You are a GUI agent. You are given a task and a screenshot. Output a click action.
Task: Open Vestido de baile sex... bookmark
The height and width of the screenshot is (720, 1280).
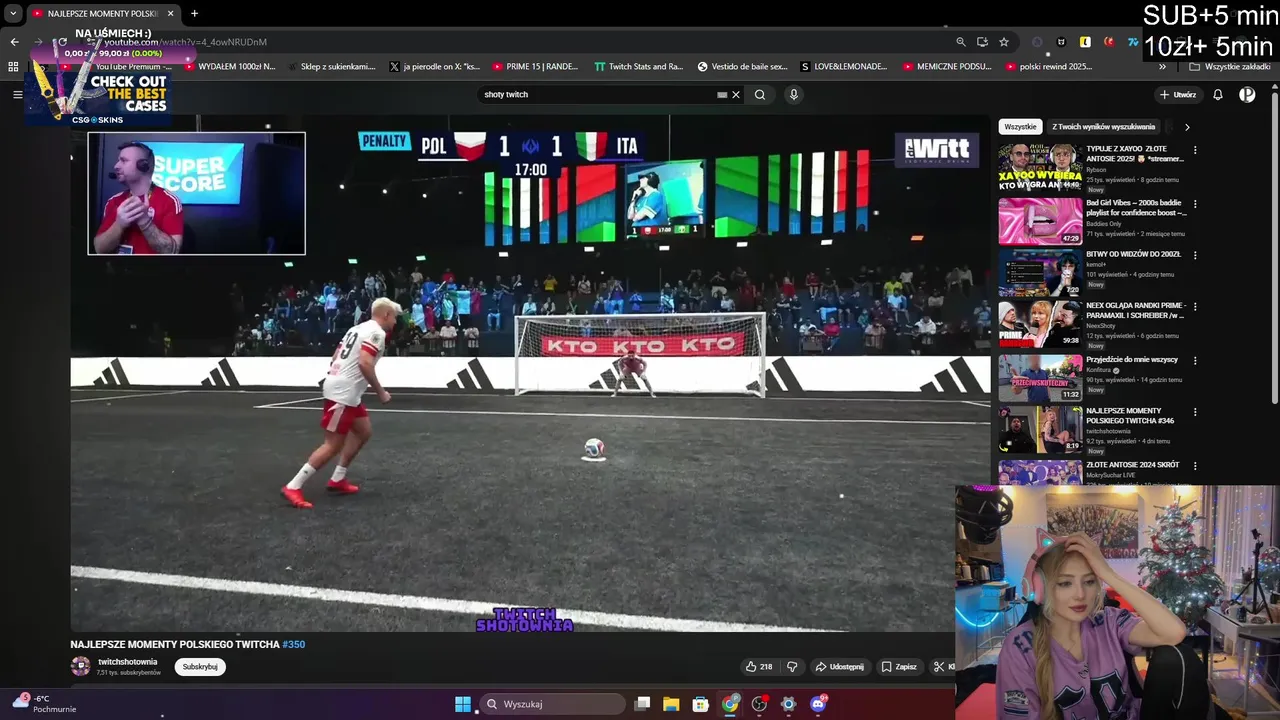pos(742,67)
